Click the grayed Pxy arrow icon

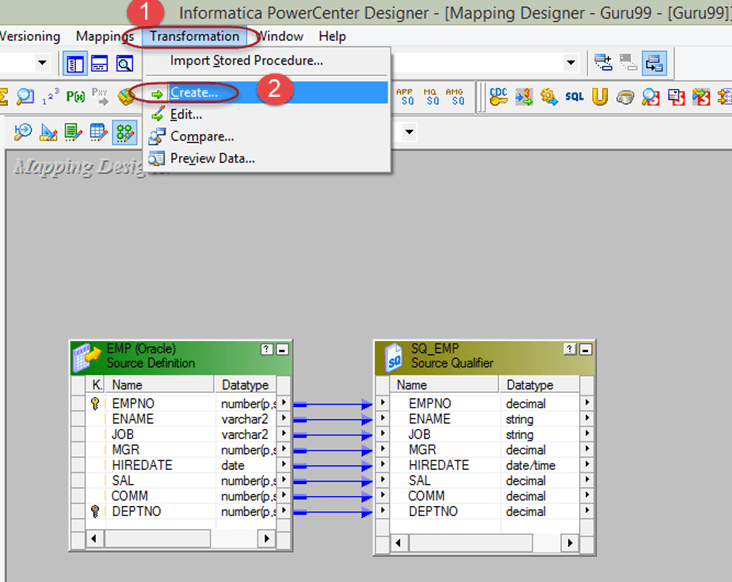tap(100, 97)
